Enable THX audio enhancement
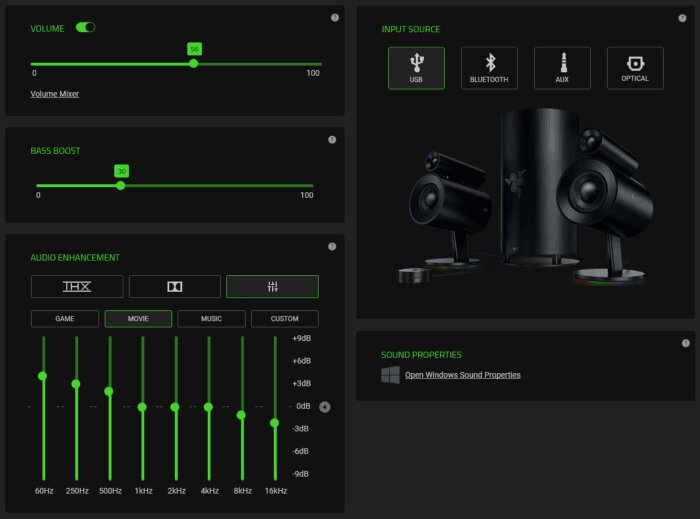Screen dimensions: 700x519 click(x=77, y=286)
